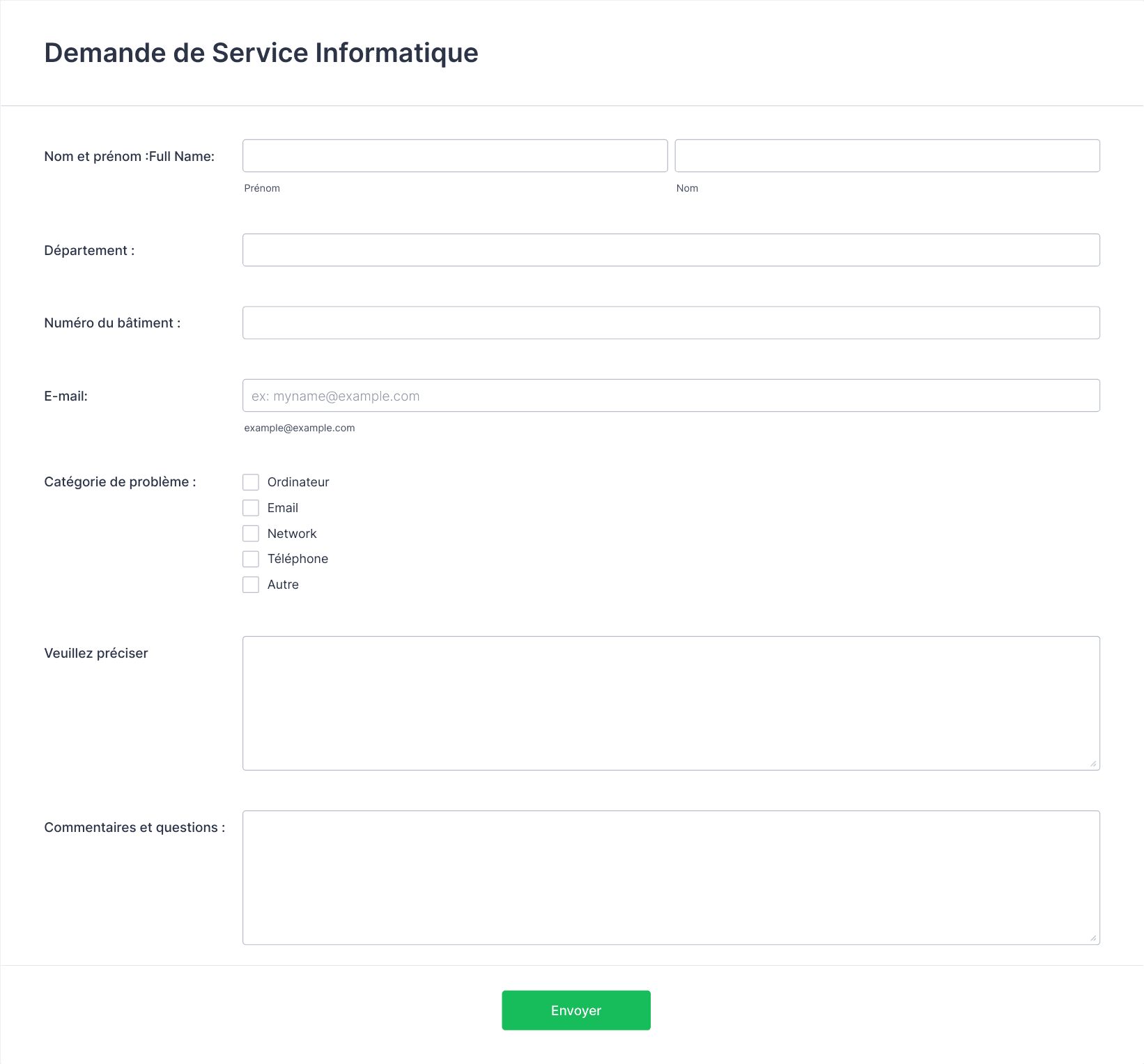Click the E-mail input field
1144x1064 pixels.
click(x=671, y=395)
